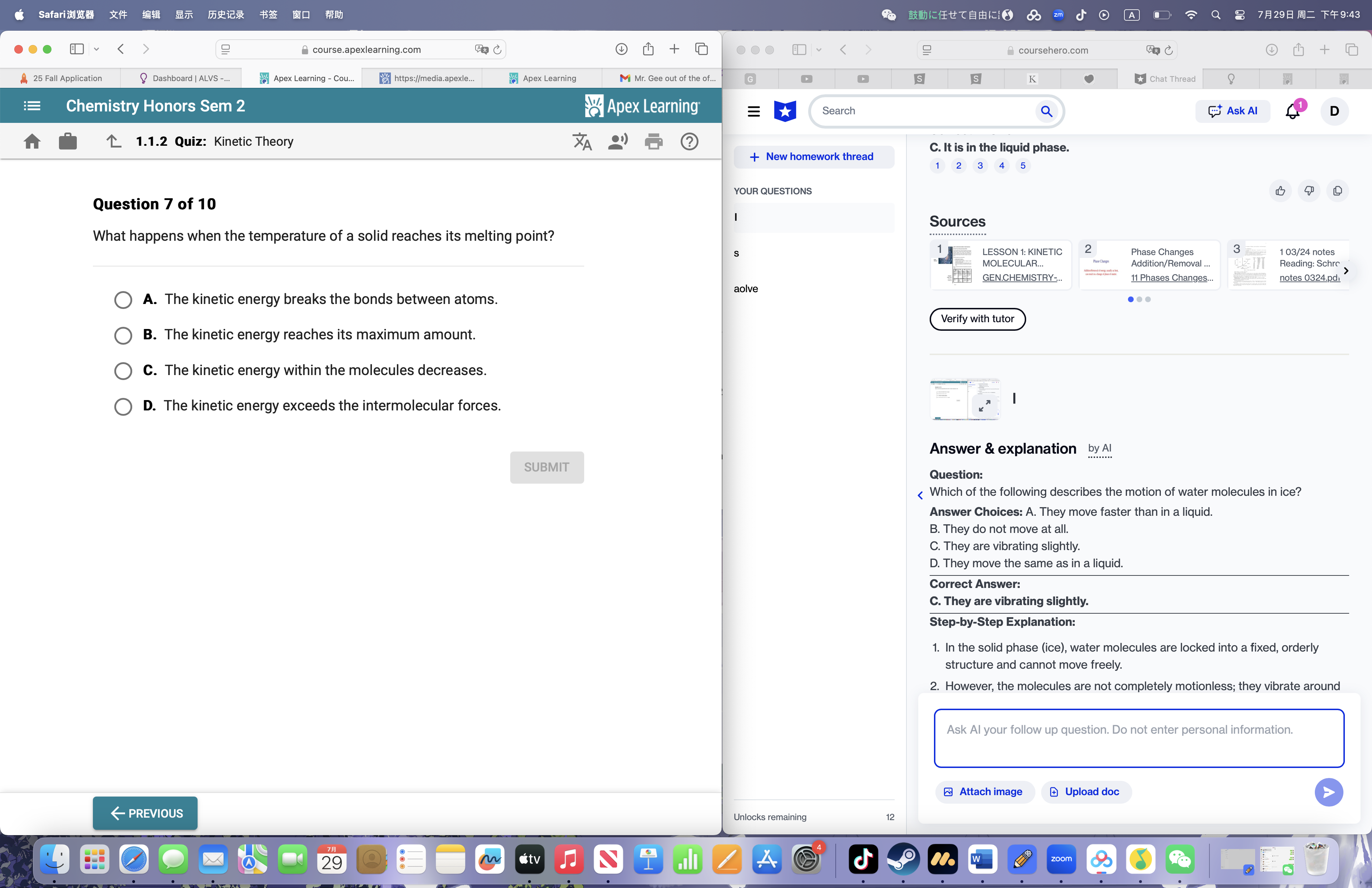Show next sources with right chevron
The width and height of the screenshot is (1372, 888).
[x=1346, y=271]
